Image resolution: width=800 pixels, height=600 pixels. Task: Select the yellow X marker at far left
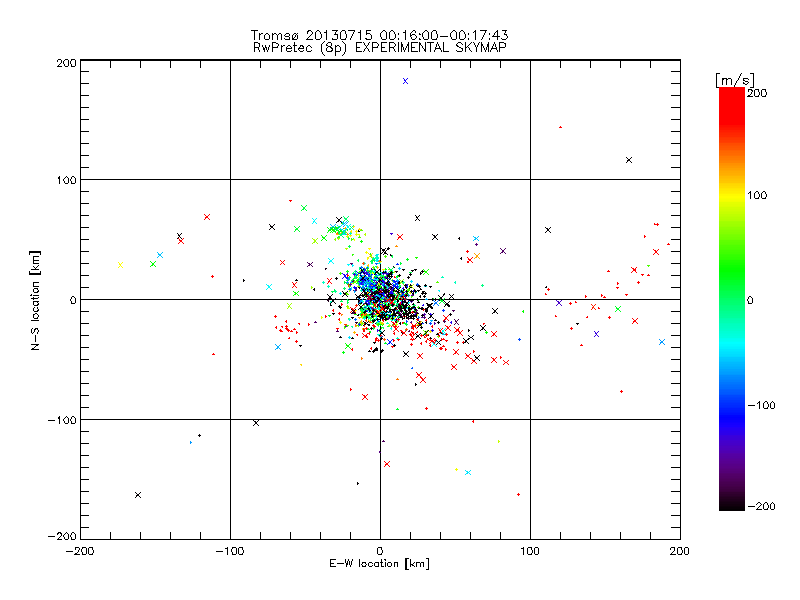coord(120,265)
